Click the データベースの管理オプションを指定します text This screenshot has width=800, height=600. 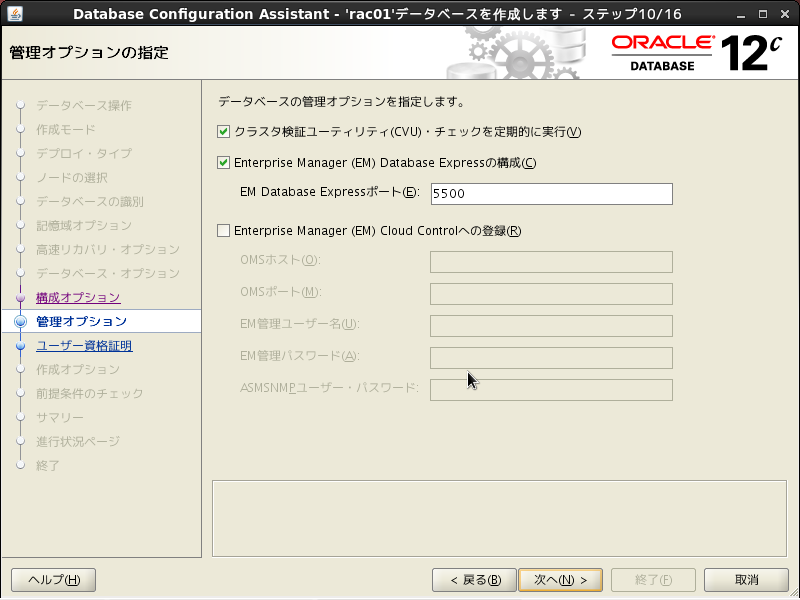coord(341,102)
